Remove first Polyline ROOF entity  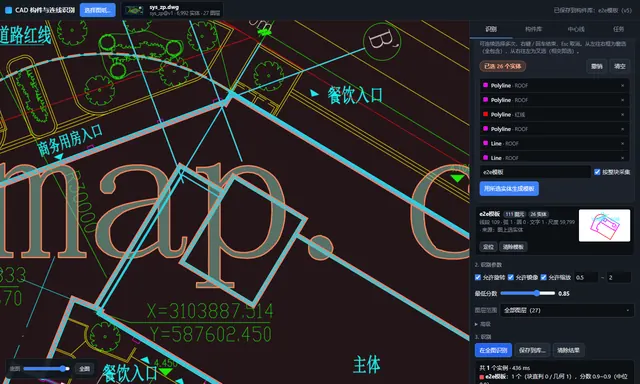click(x=622, y=86)
